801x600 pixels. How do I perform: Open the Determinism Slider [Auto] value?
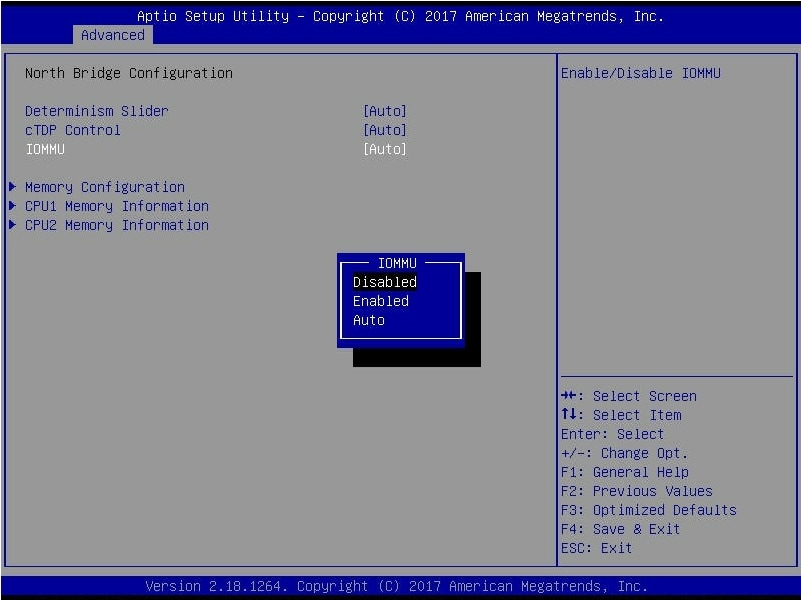[x=385, y=111]
